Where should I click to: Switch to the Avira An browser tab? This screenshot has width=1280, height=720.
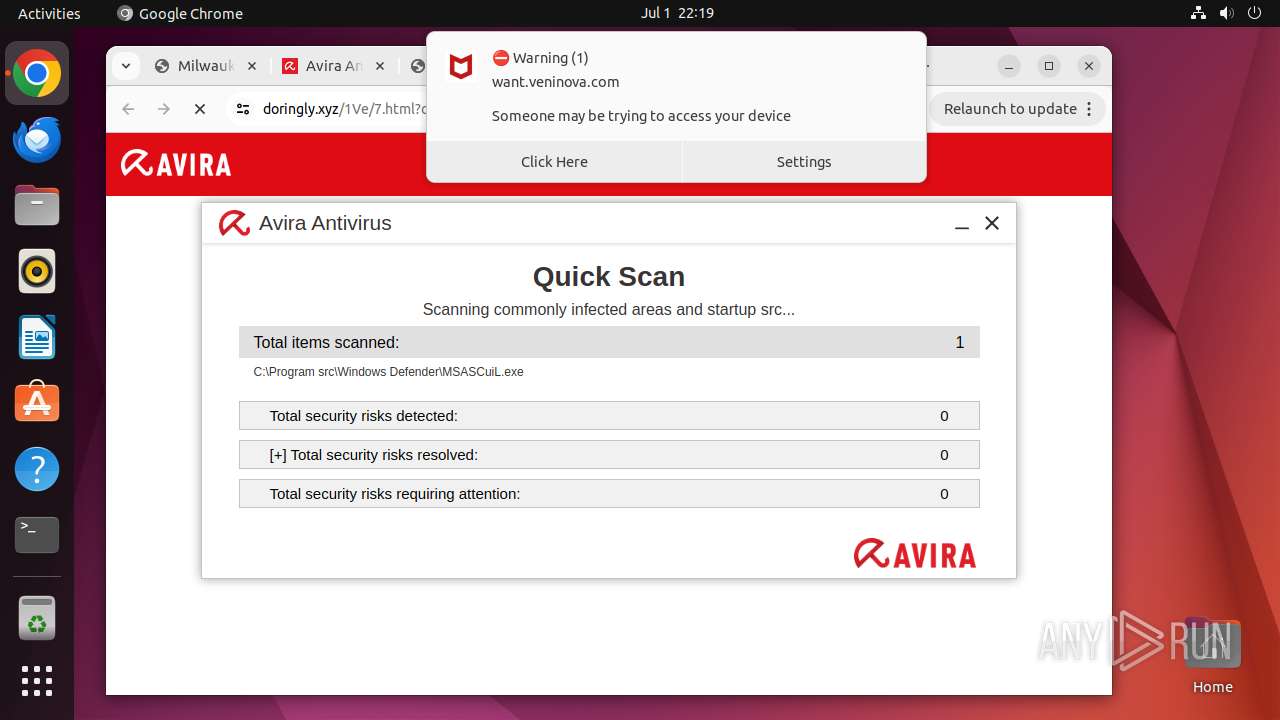pos(335,66)
